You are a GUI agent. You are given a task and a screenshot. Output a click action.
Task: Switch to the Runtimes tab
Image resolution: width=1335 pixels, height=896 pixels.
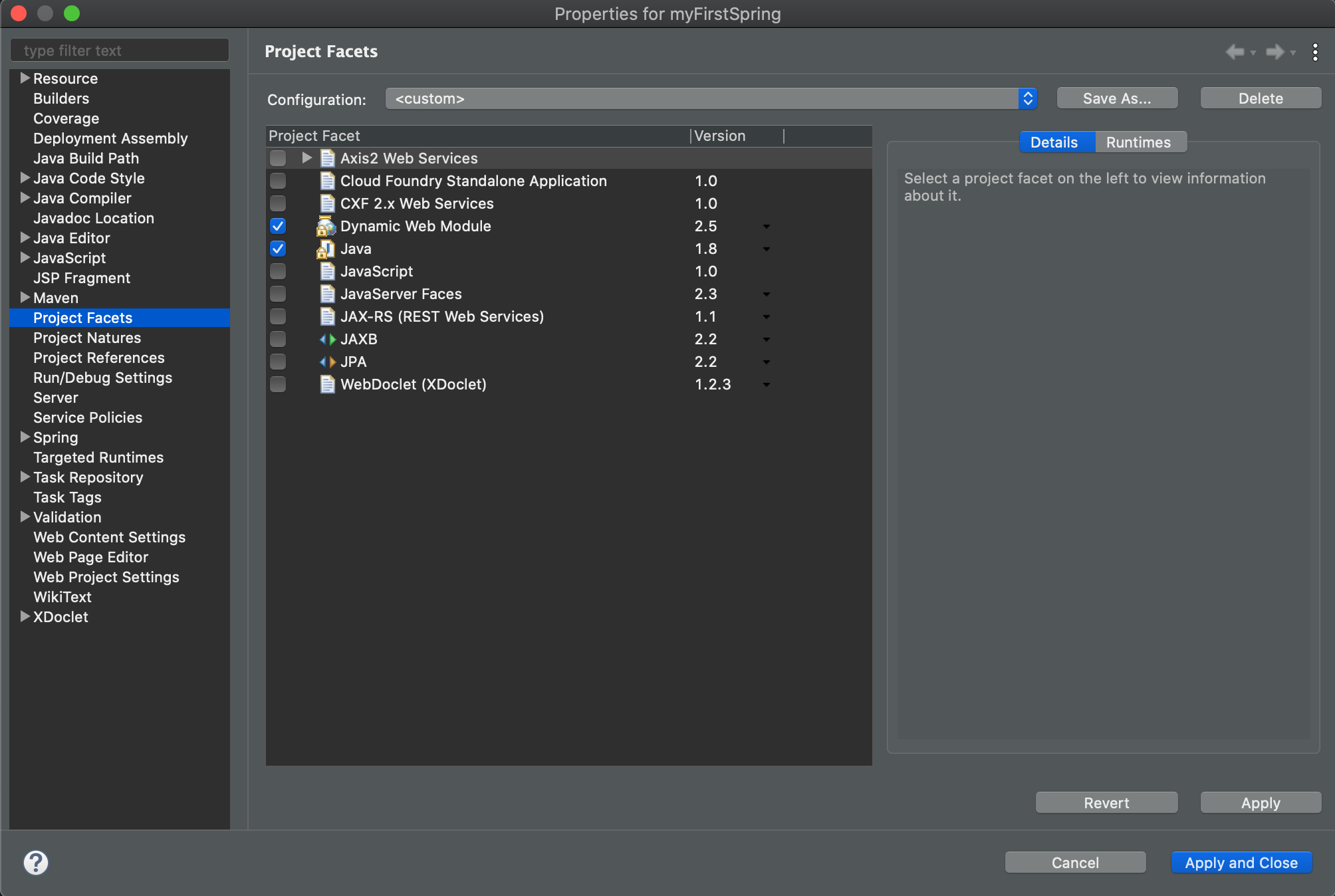1138,142
